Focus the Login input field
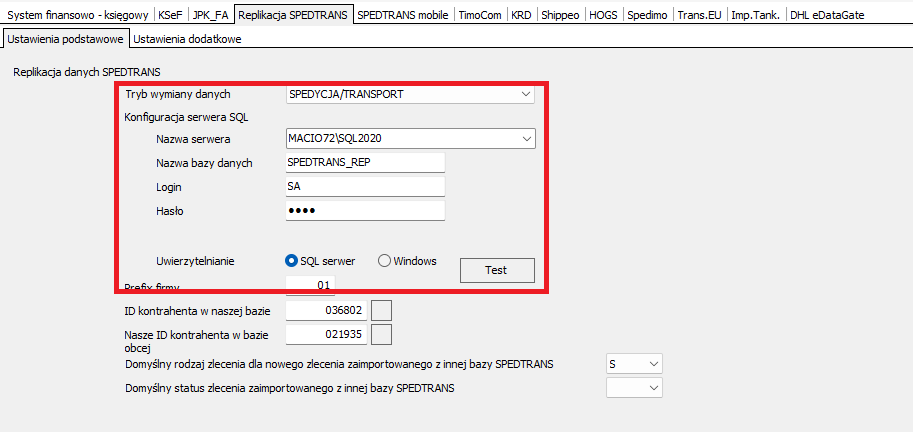913x432 pixels. point(364,187)
